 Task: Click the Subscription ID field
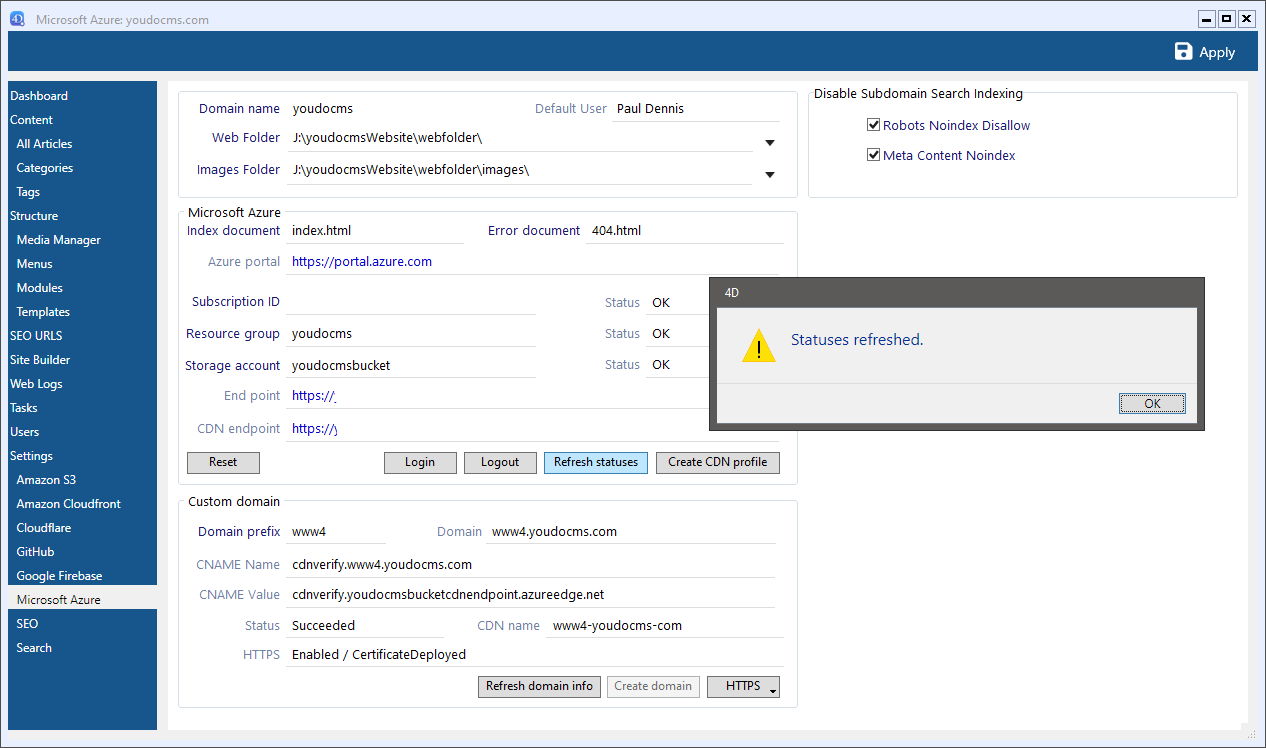click(411, 302)
